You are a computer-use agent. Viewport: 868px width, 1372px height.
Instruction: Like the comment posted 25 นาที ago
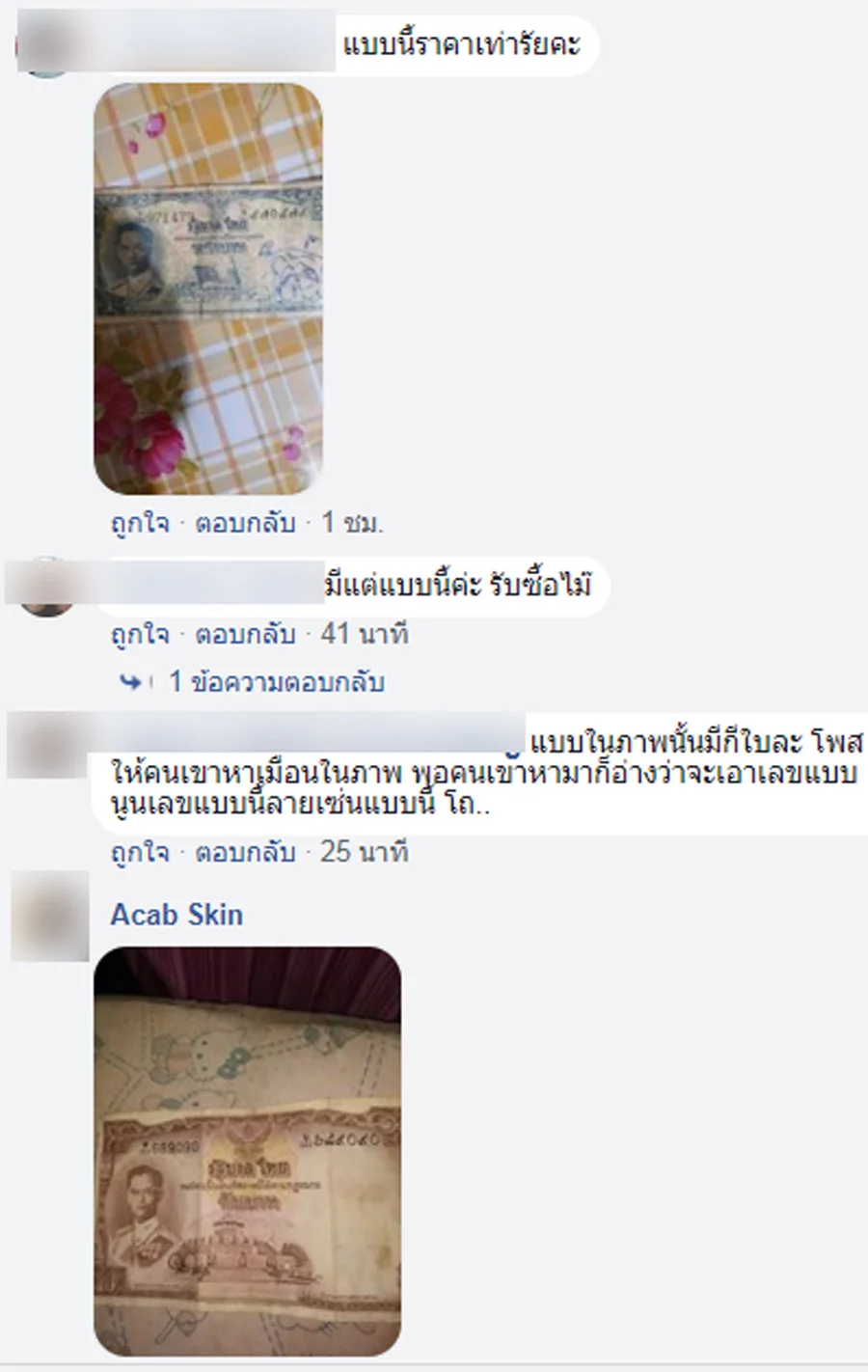pyautogui.click(x=140, y=852)
